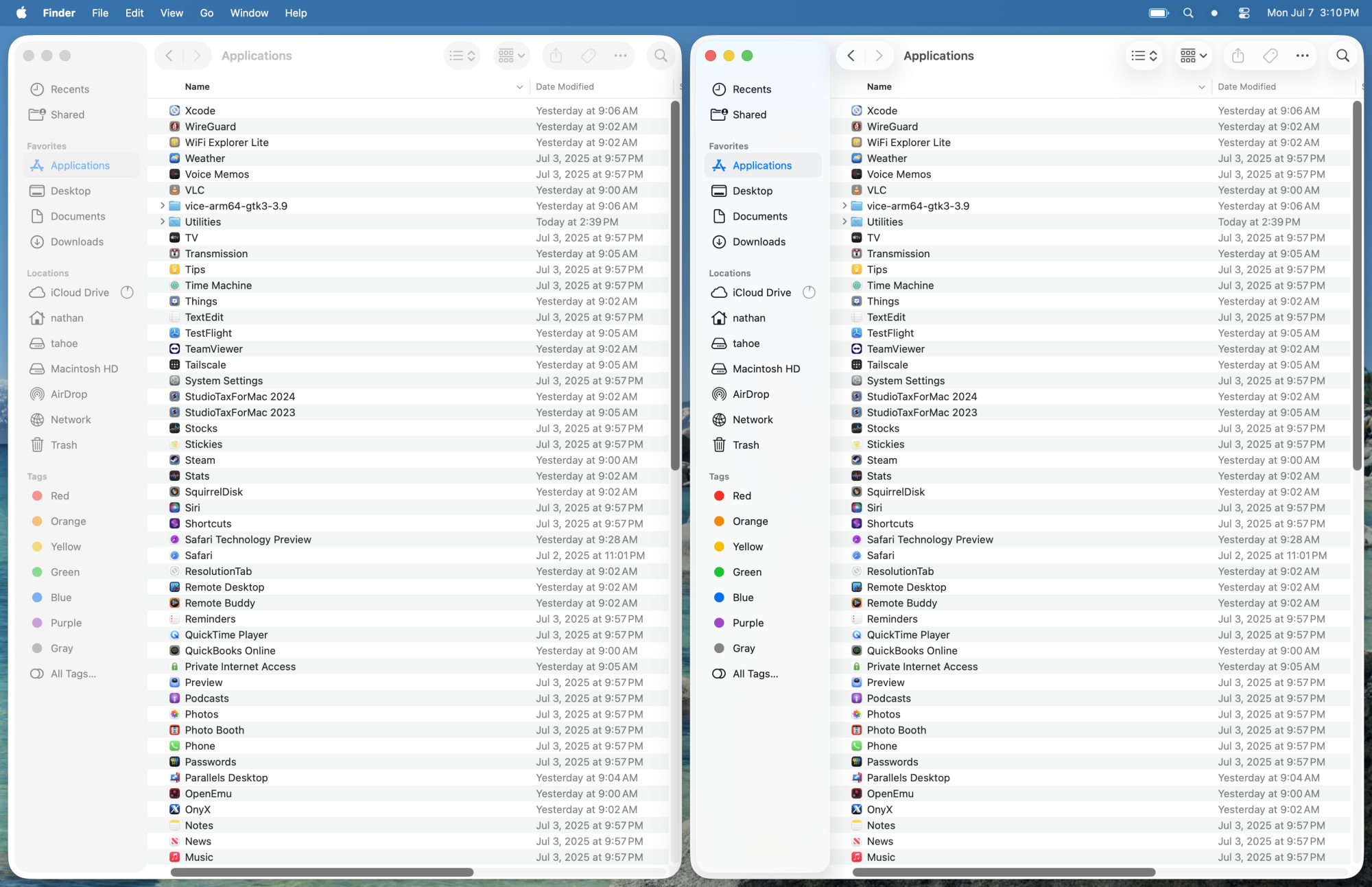Click the Date Modified column header in right window

coord(1246,86)
